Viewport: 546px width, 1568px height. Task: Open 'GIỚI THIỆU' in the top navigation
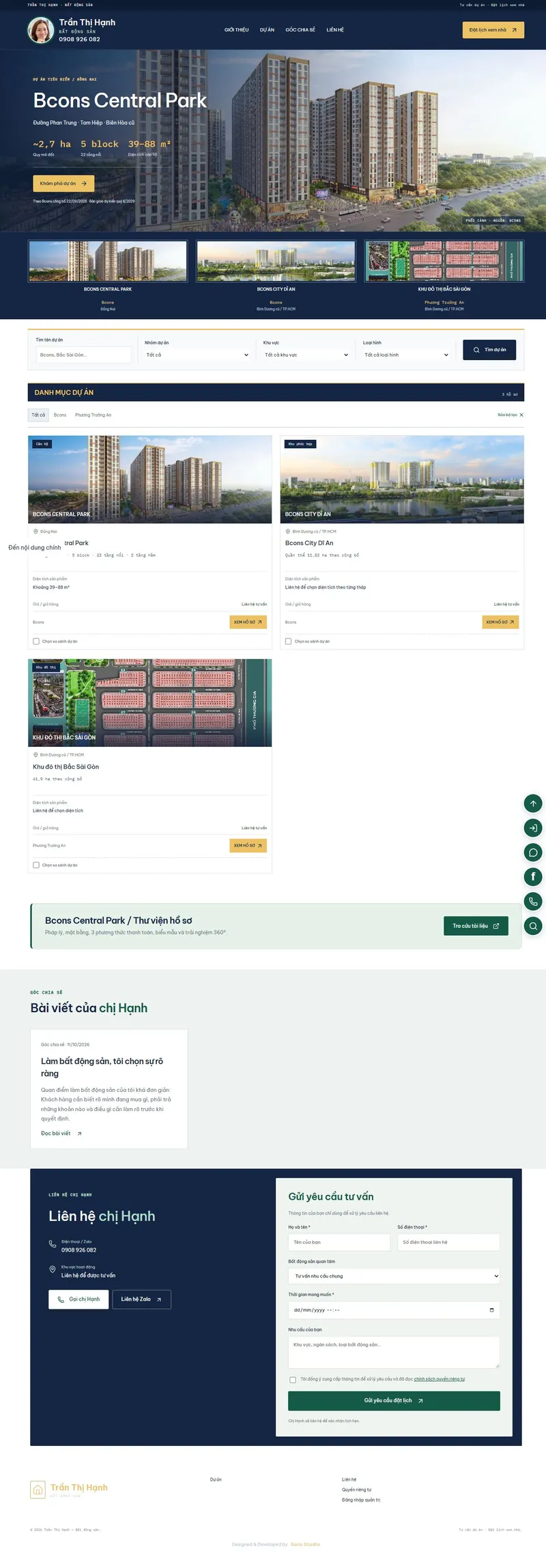click(237, 30)
